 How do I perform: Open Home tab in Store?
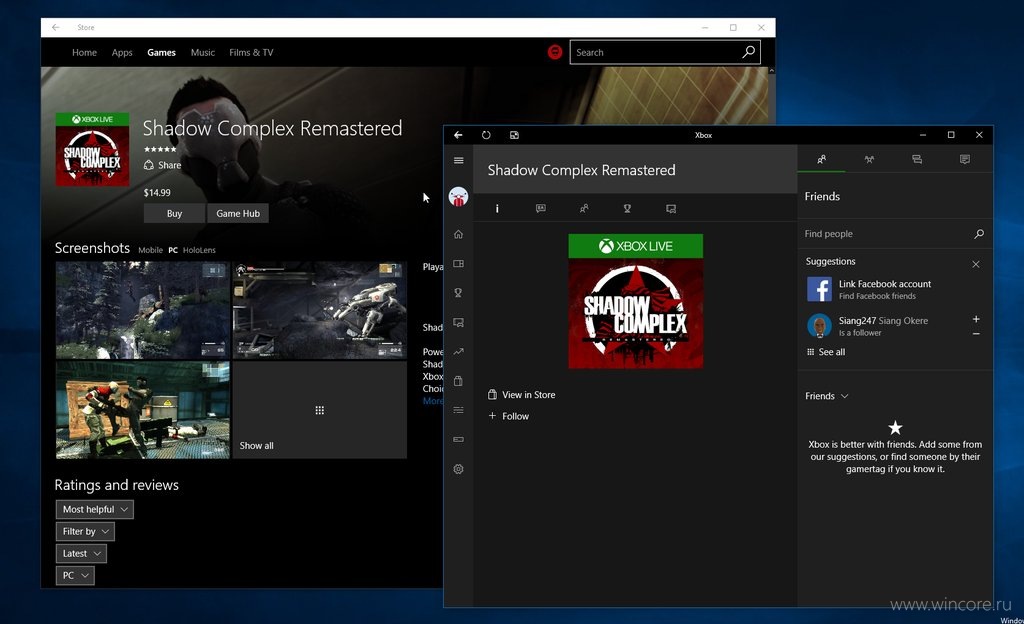[84, 53]
